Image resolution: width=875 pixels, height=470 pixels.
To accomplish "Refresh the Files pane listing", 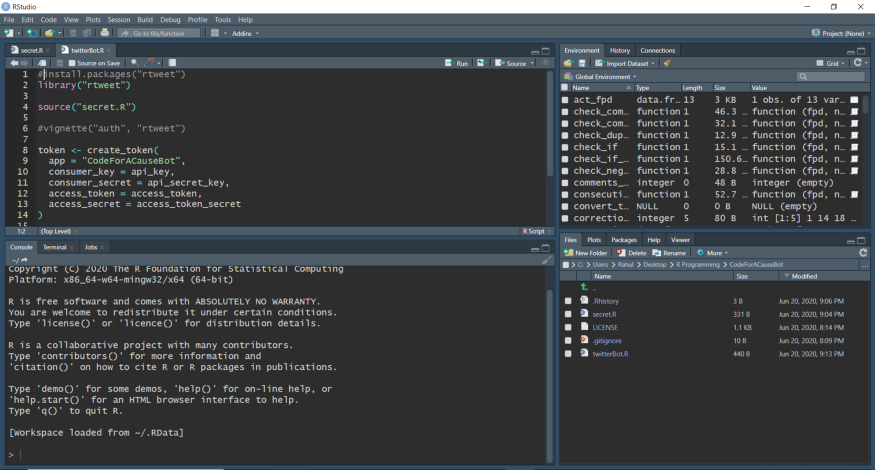I will click(862, 253).
